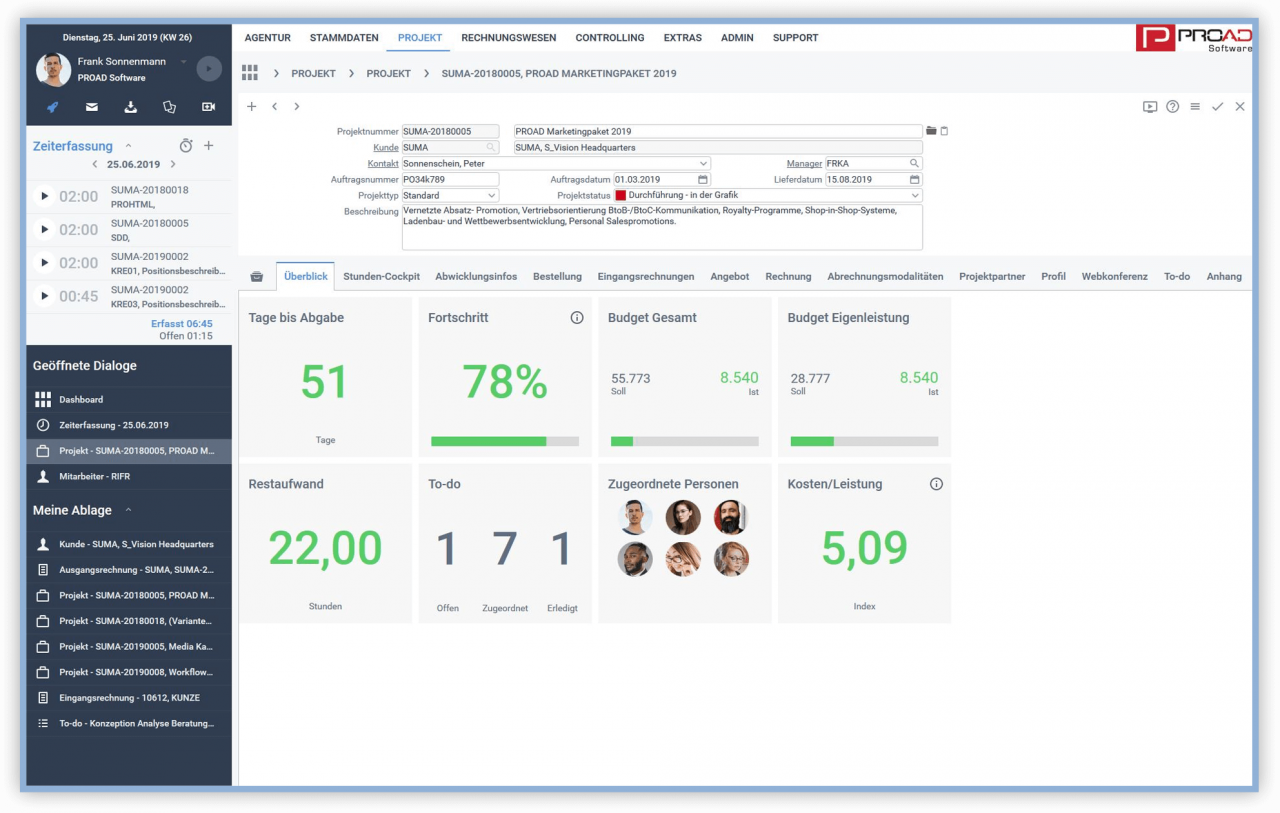Screen dimensions: 1280x813
Task: Collapse the Meine Ablage section
Action: [x=128, y=510]
